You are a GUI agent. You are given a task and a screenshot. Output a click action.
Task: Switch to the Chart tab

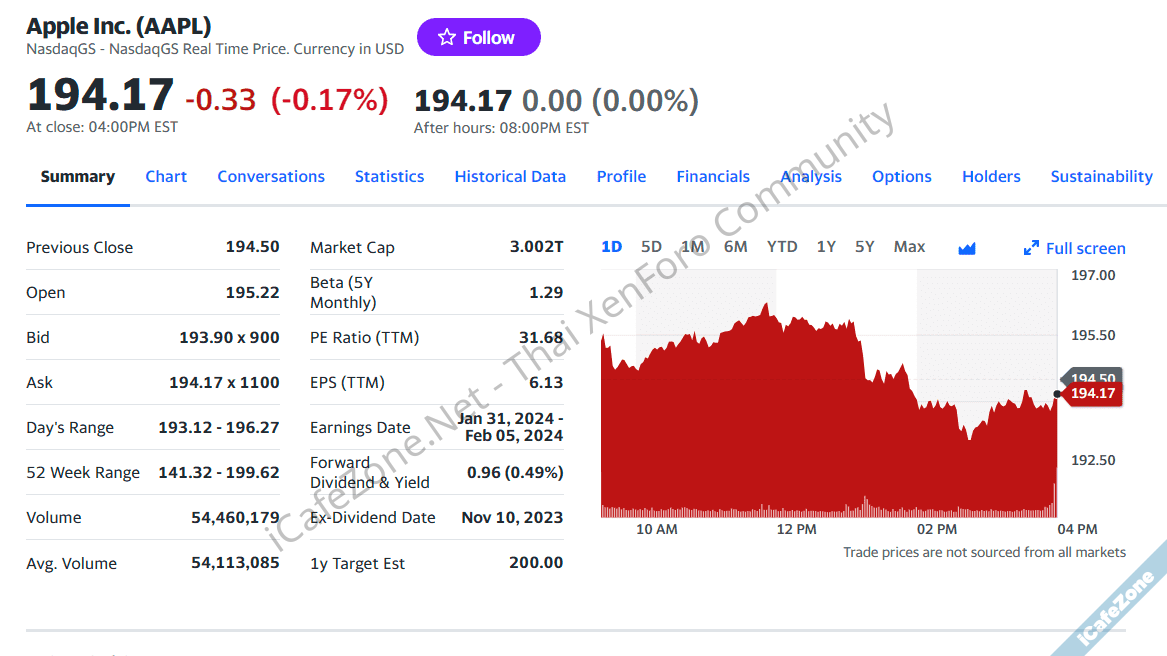point(166,176)
